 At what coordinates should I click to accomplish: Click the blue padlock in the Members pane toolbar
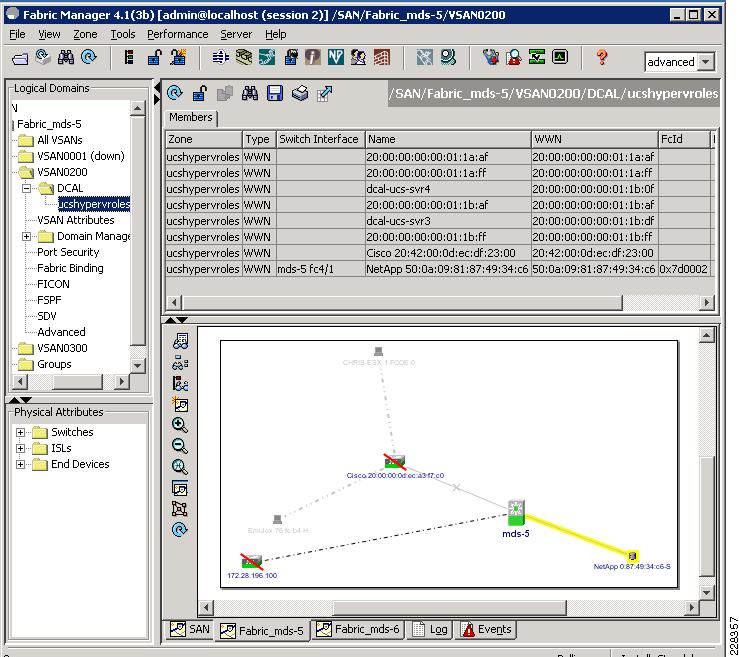tap(200, 93)
